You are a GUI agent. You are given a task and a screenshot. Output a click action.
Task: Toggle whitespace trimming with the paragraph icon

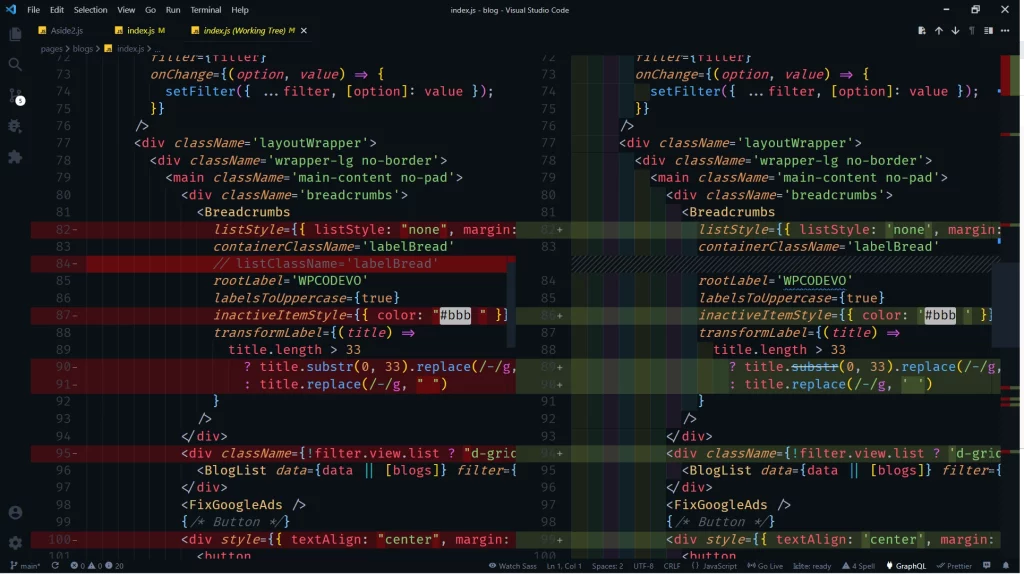click(x=972, y=31)
